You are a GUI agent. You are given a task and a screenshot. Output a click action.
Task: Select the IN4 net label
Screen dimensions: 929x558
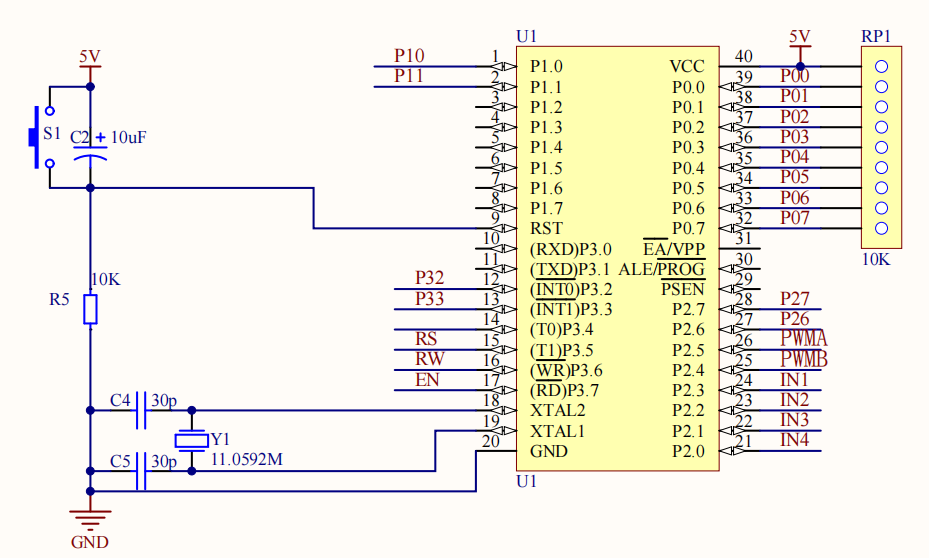point(795,440)
